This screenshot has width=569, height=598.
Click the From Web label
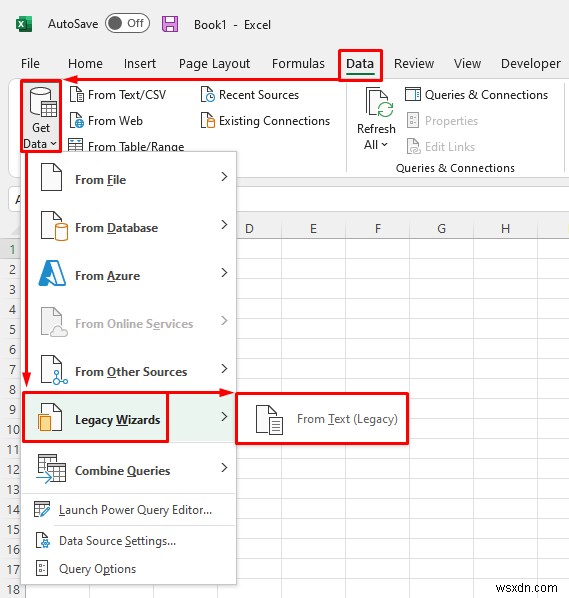coord(115,121)
